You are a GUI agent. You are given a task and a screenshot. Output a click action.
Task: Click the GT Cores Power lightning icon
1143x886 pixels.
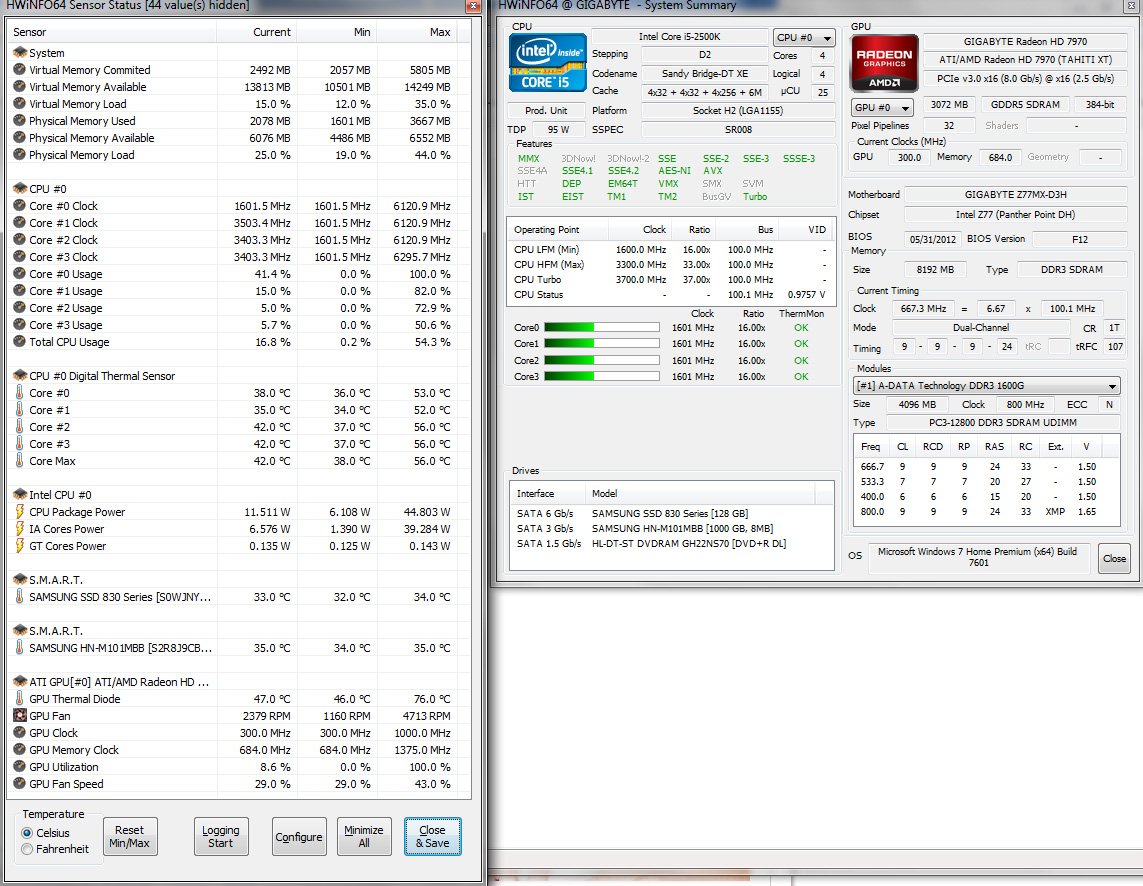click(x=20, y=545)
